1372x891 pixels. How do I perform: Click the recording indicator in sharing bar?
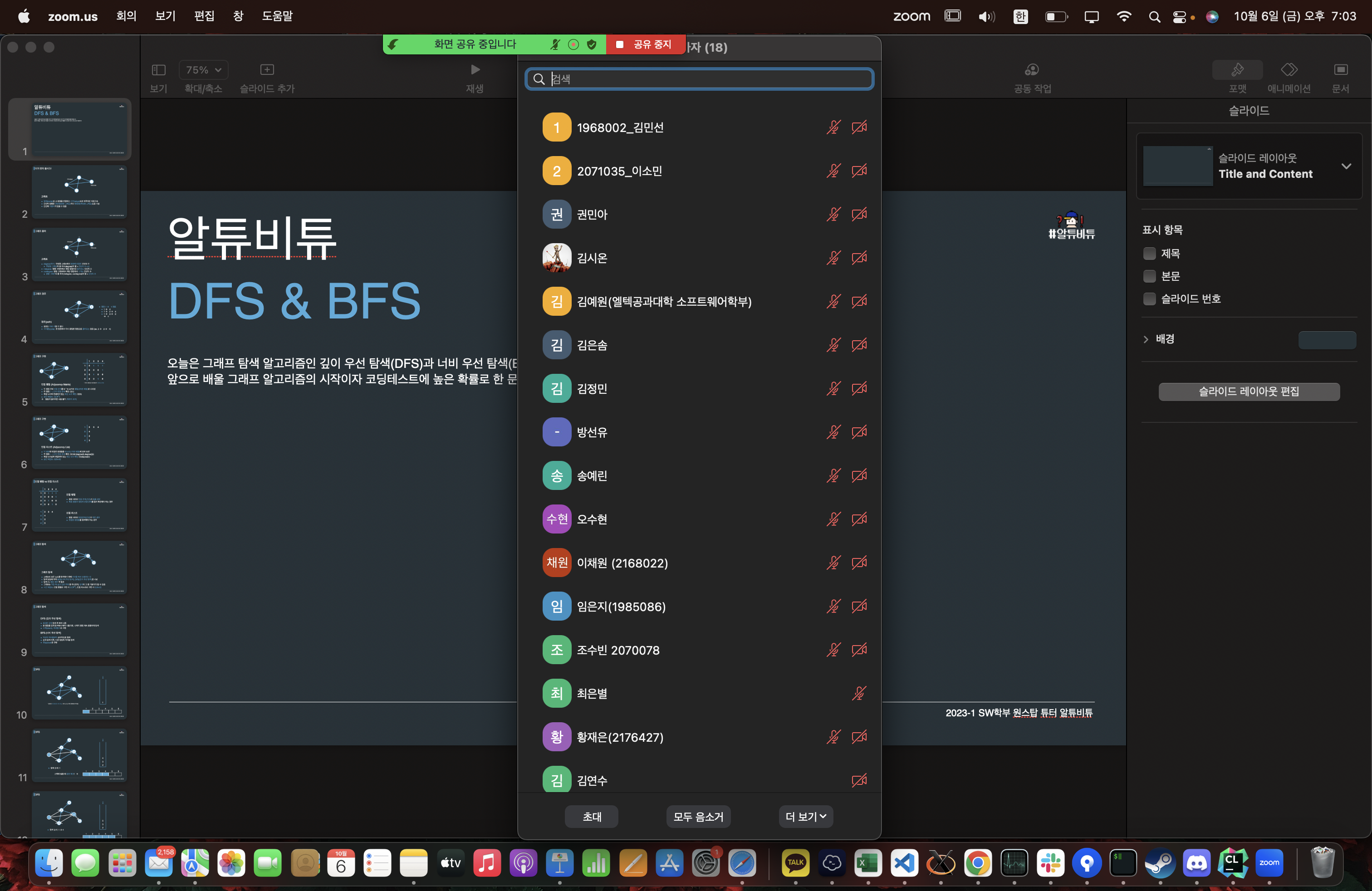coord(573,44)
